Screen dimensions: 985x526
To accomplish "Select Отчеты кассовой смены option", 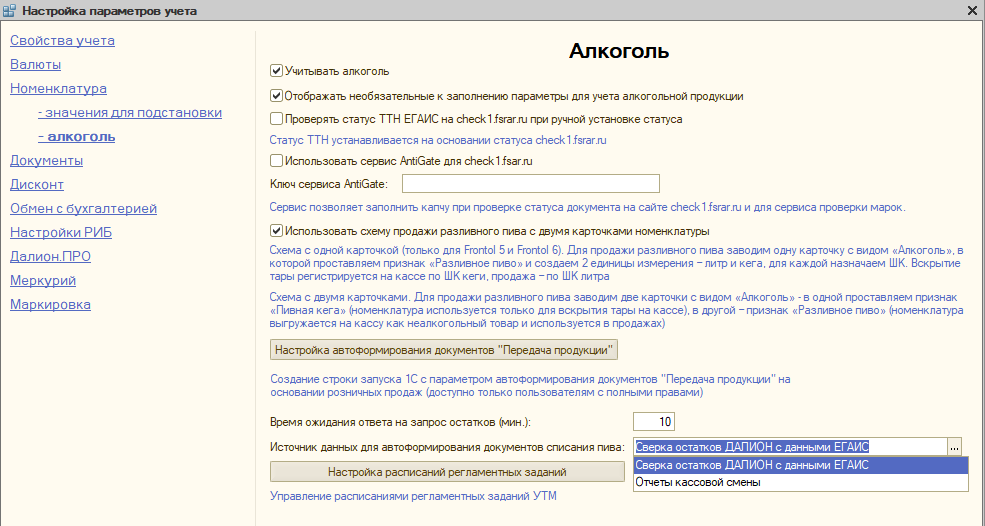I will [x=801, y=483].
